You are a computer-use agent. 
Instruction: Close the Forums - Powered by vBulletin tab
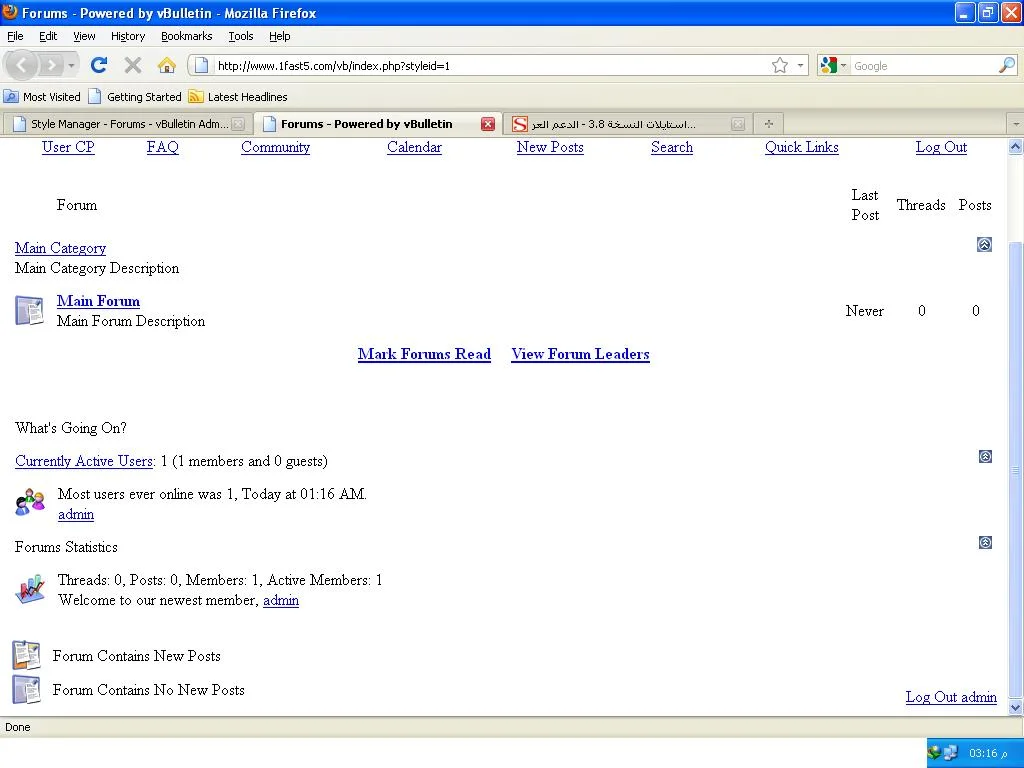487,124
